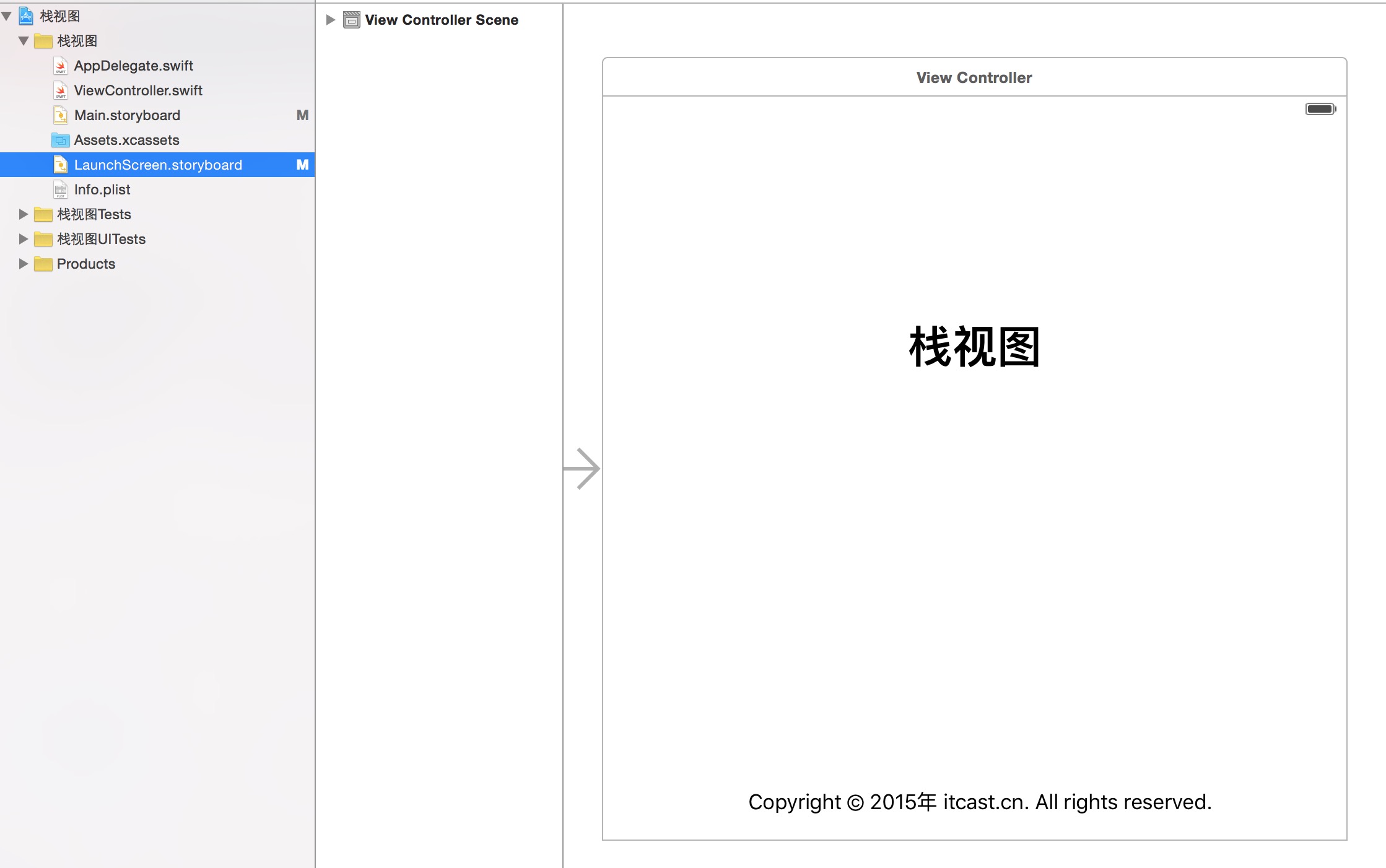Image resolution: width=1386 pixels, height=868 pixels.
Task: Click the Assets.xcassets folder icon
Action: tap(61, 140)
